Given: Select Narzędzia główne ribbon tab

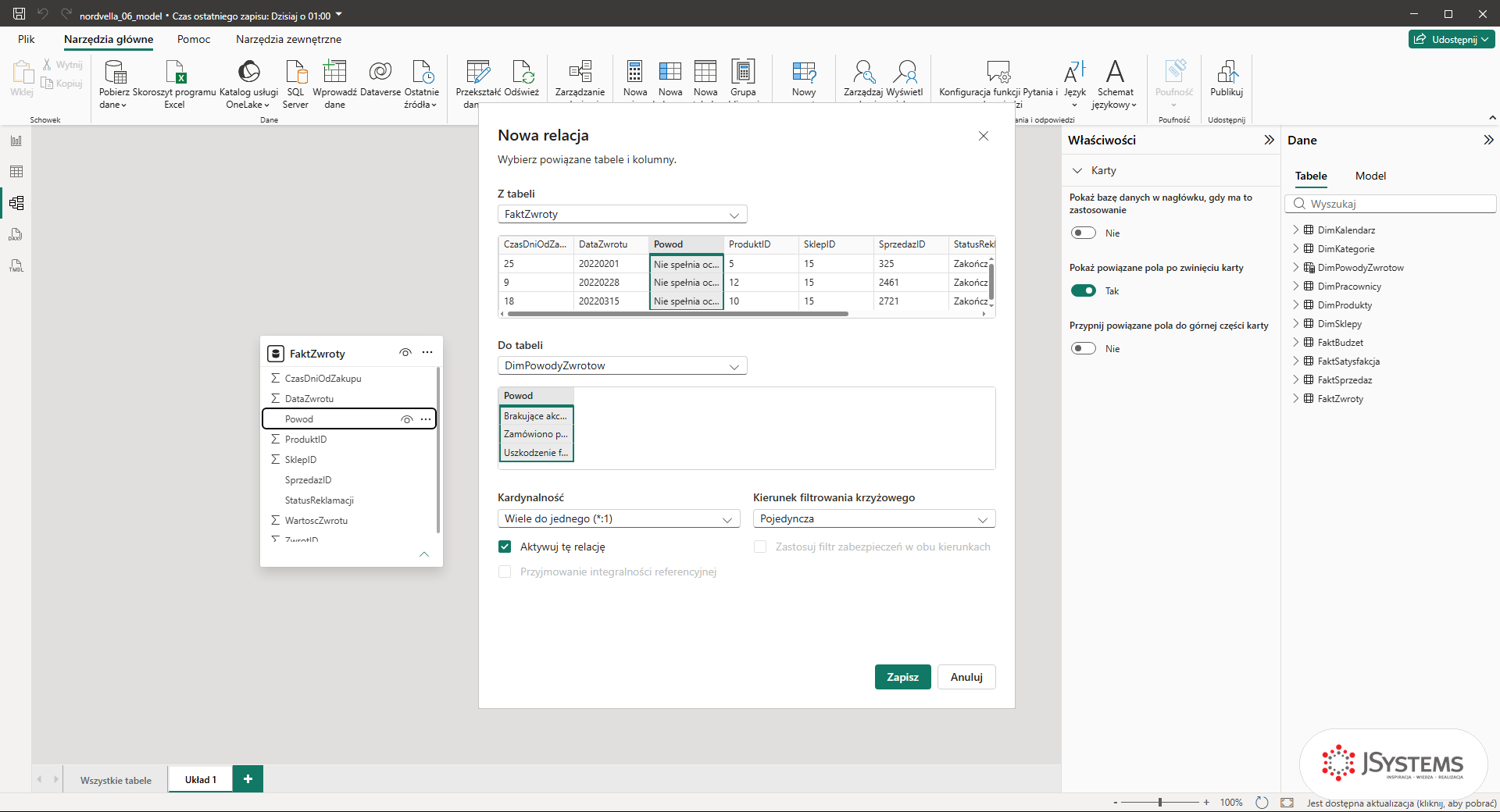Looking at the screenshot, I should tap(109, 39).
